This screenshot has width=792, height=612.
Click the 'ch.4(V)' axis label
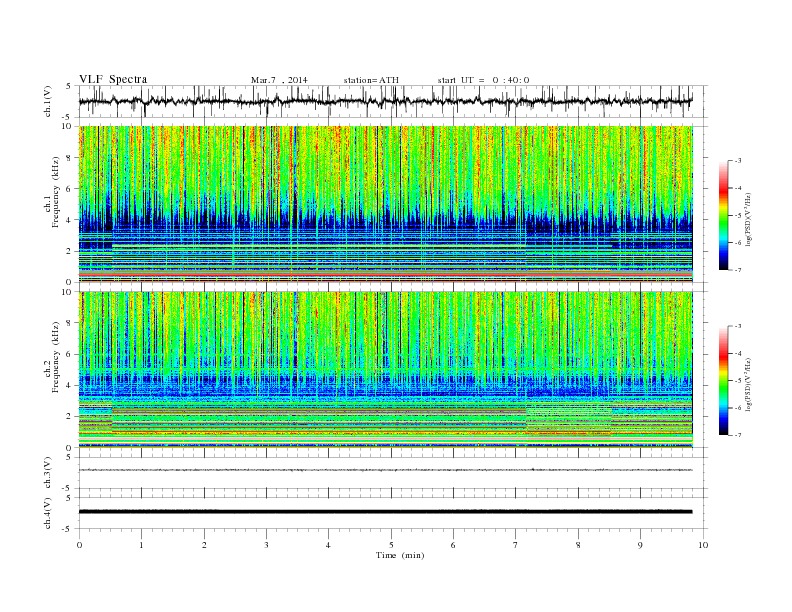click(x=48, y=513)
